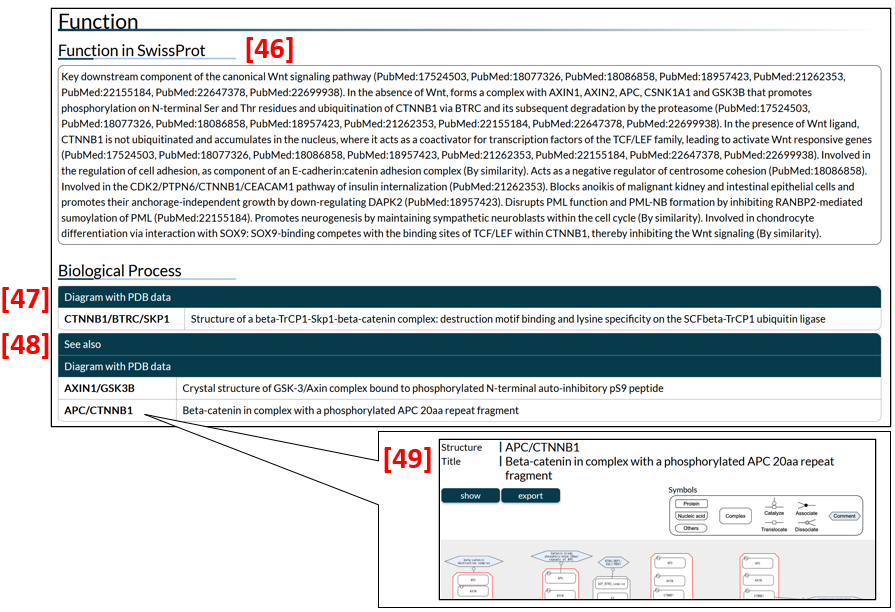Click the Others symbol in legend
Image resolution: width=895 pixels, height=612 pixels.
(691, 528)
